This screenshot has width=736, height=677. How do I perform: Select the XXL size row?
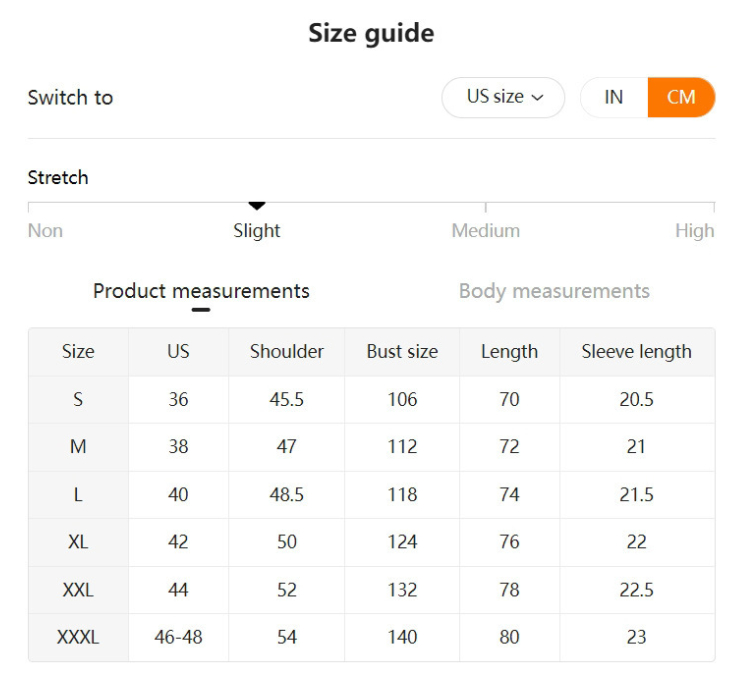[x=78, y=590]
